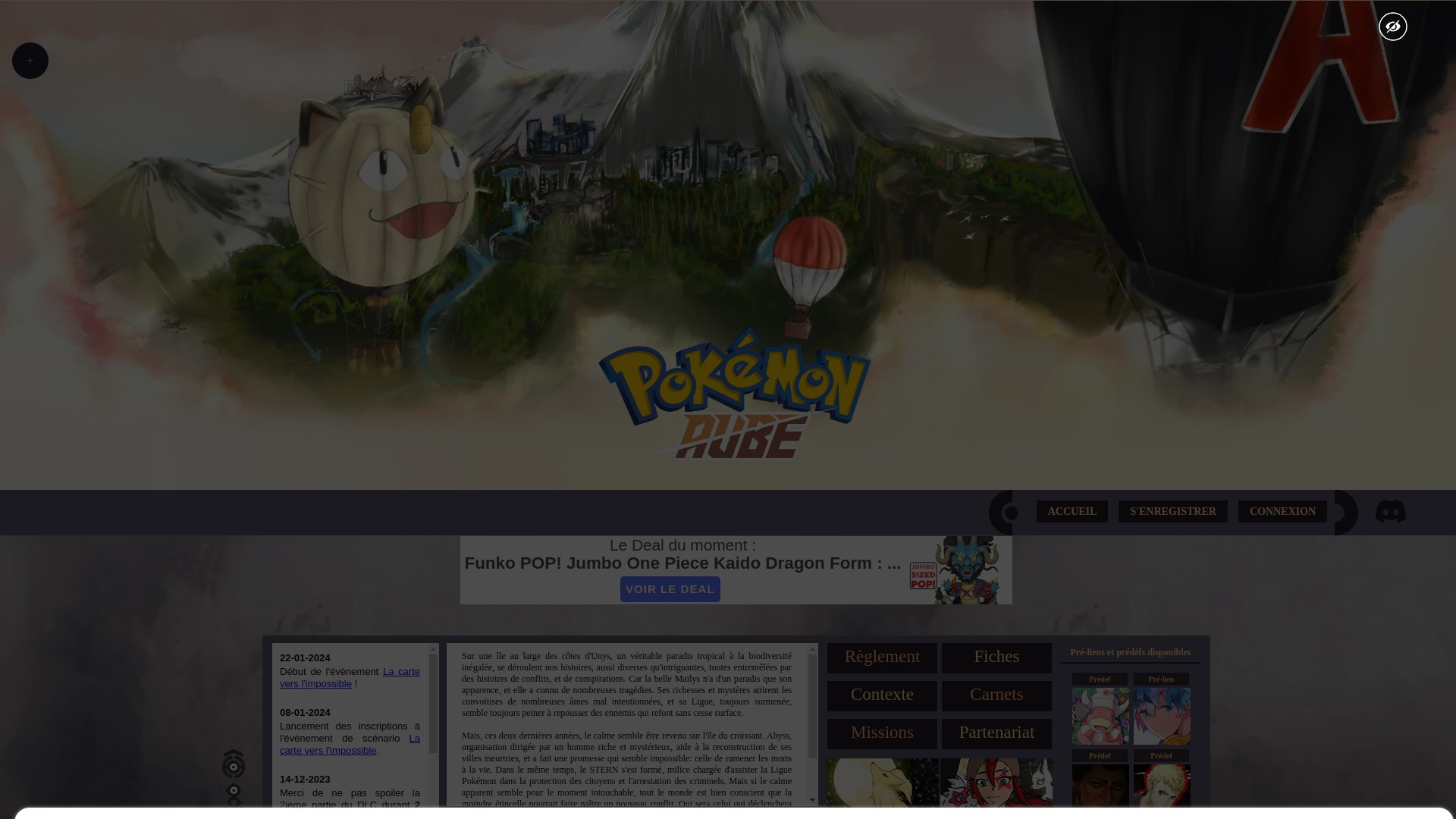Screen dimensions: 1456x819
Task: Click the 'Le Deal du moment :' text
Action: point(682,545)
